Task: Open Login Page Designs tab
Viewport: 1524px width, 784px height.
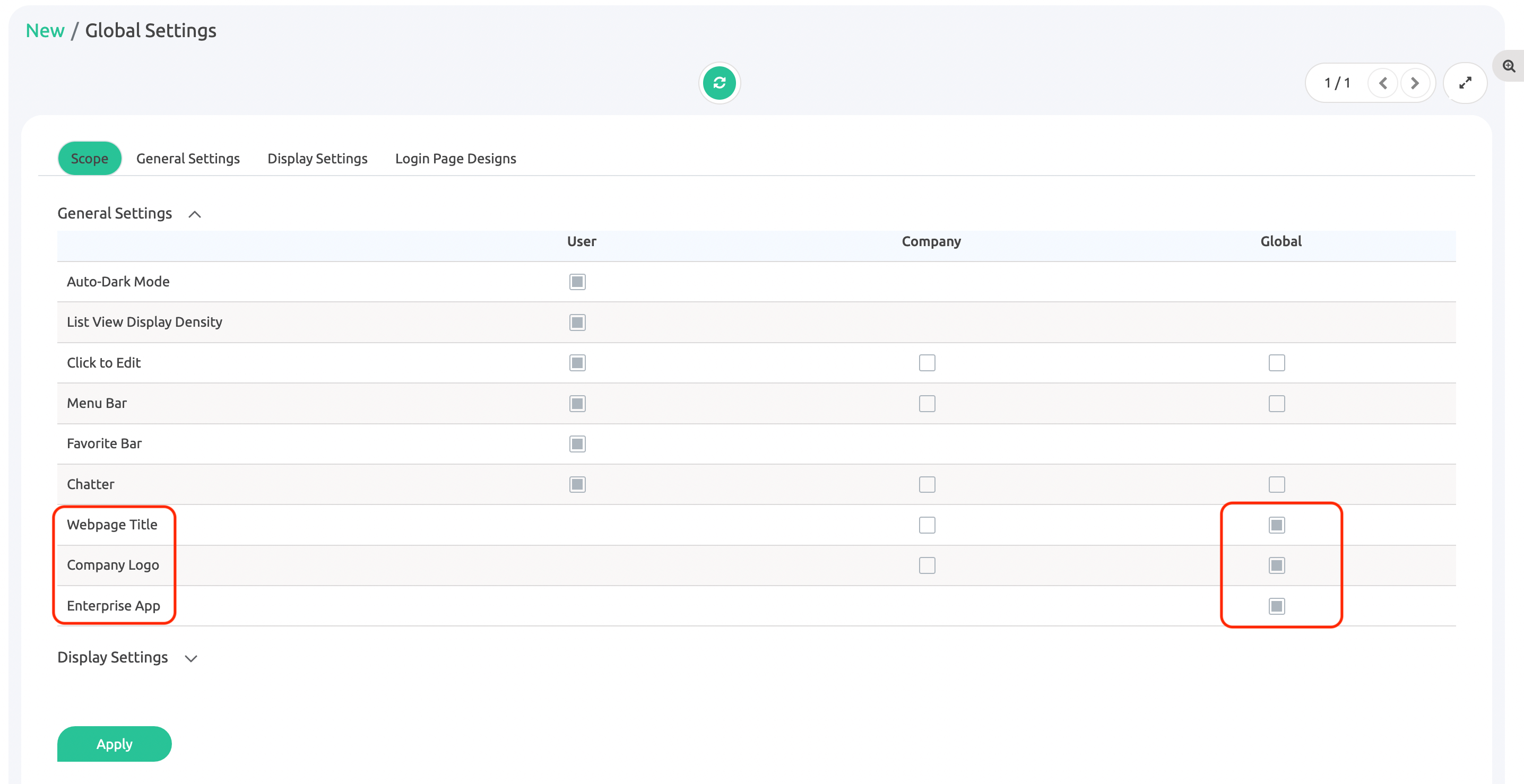Action: pos(455,159)
